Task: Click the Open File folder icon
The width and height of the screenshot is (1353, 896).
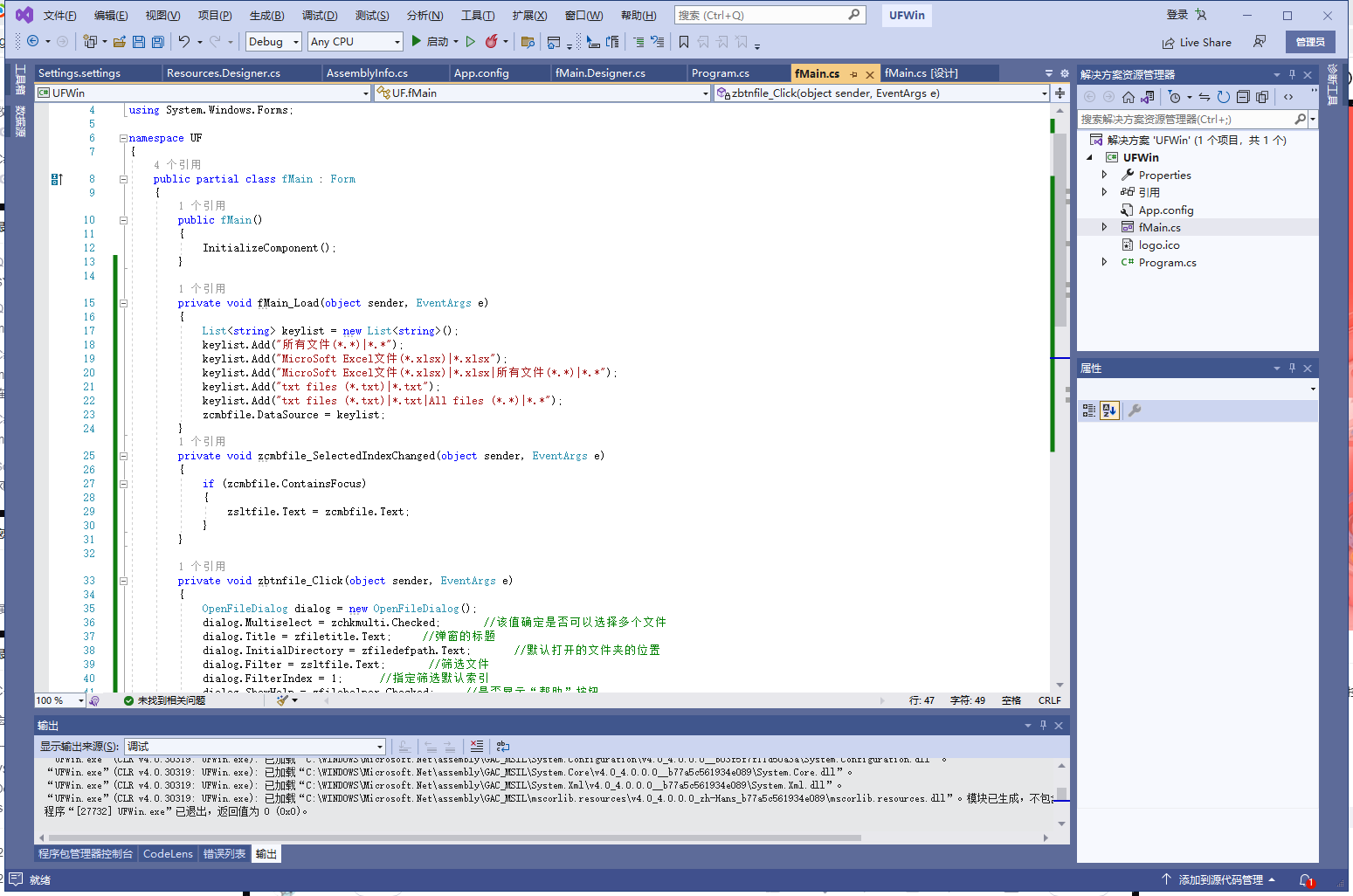Action: coord(120,41)
